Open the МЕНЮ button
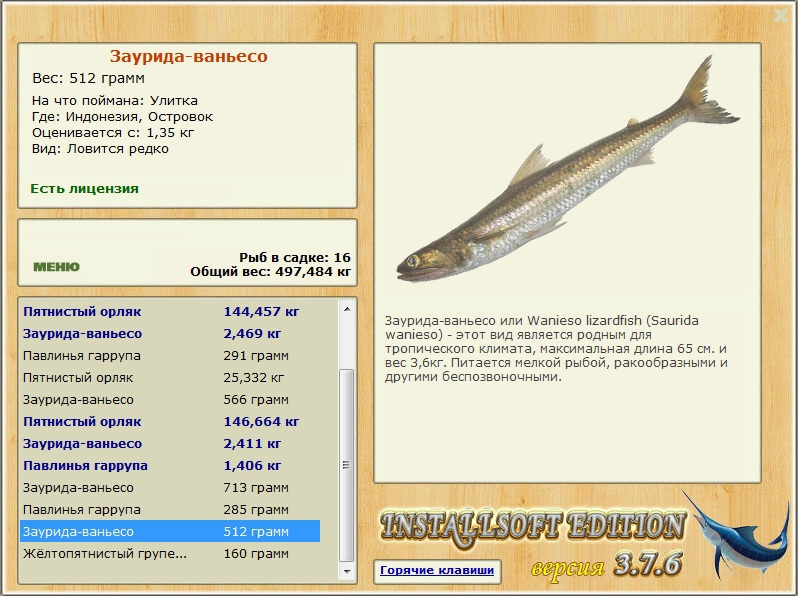The image size is (798, 596). point(56,267)
